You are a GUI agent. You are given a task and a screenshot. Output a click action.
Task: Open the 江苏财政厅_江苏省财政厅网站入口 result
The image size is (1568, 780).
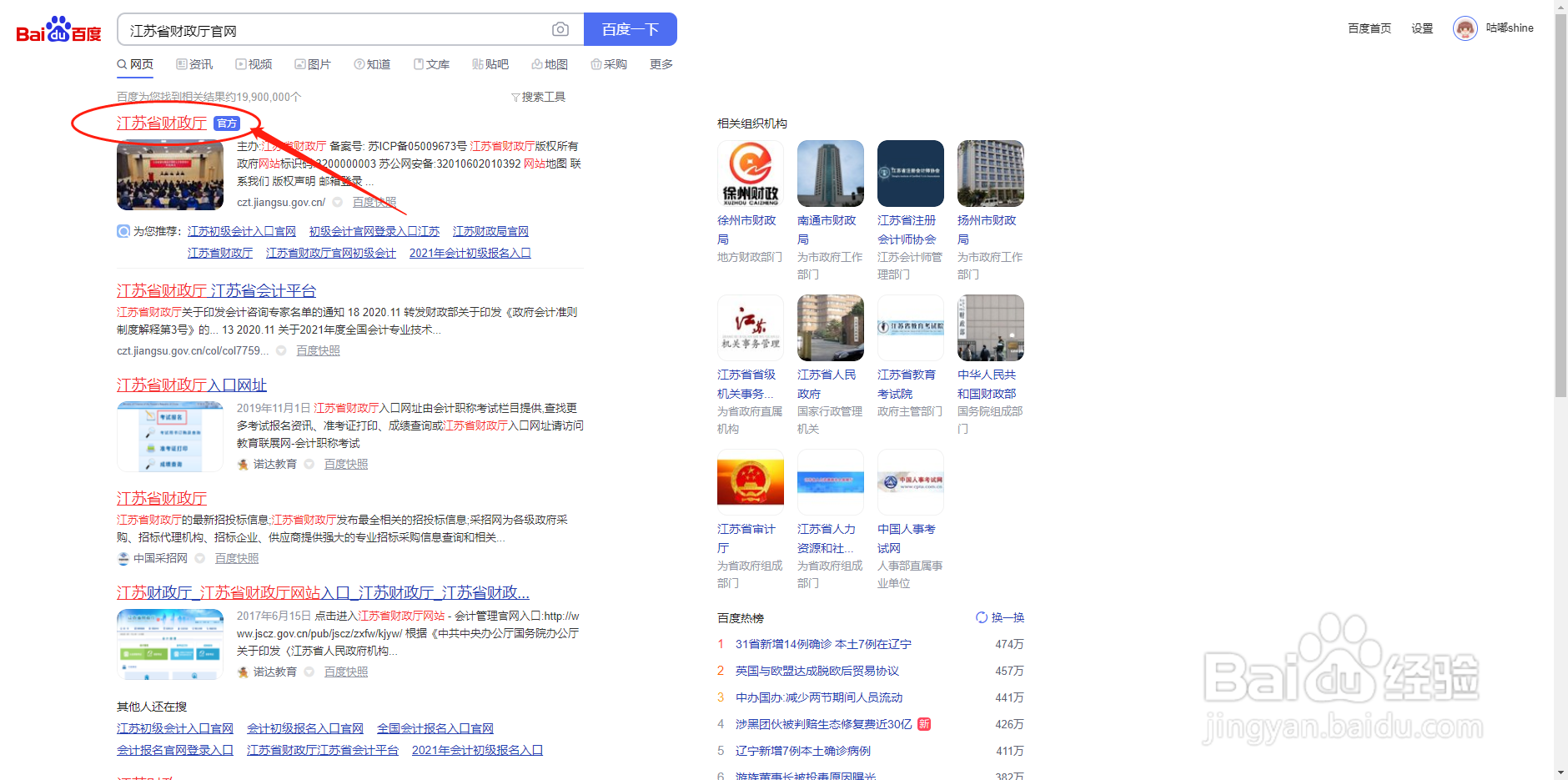coord(323,593)
